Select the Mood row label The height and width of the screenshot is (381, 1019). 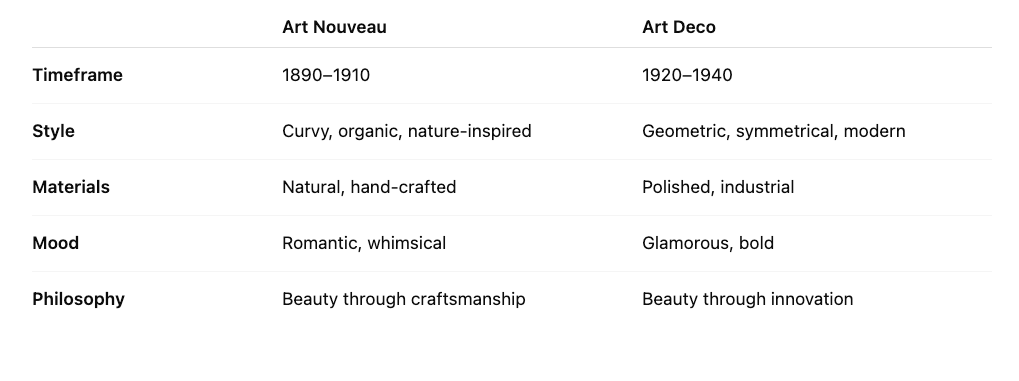point(55,243)
